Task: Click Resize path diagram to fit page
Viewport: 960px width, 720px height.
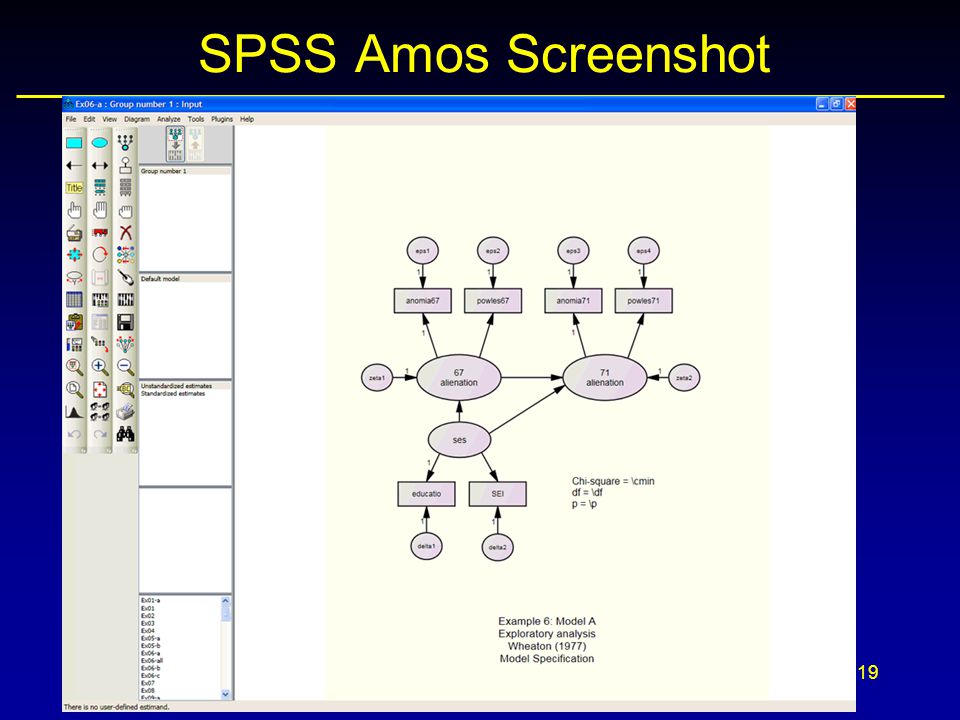Action: (100, 389)
